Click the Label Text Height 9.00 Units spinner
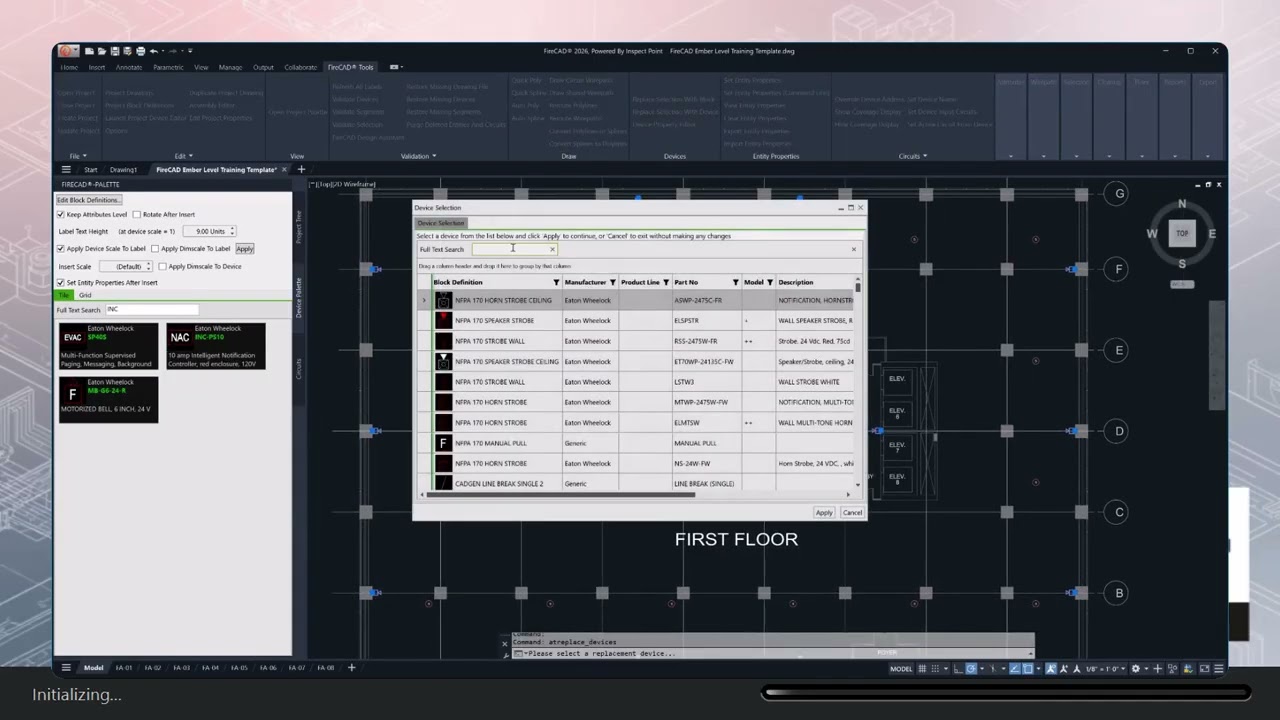Screen dimensions: 1280x720 click(209, 231)
